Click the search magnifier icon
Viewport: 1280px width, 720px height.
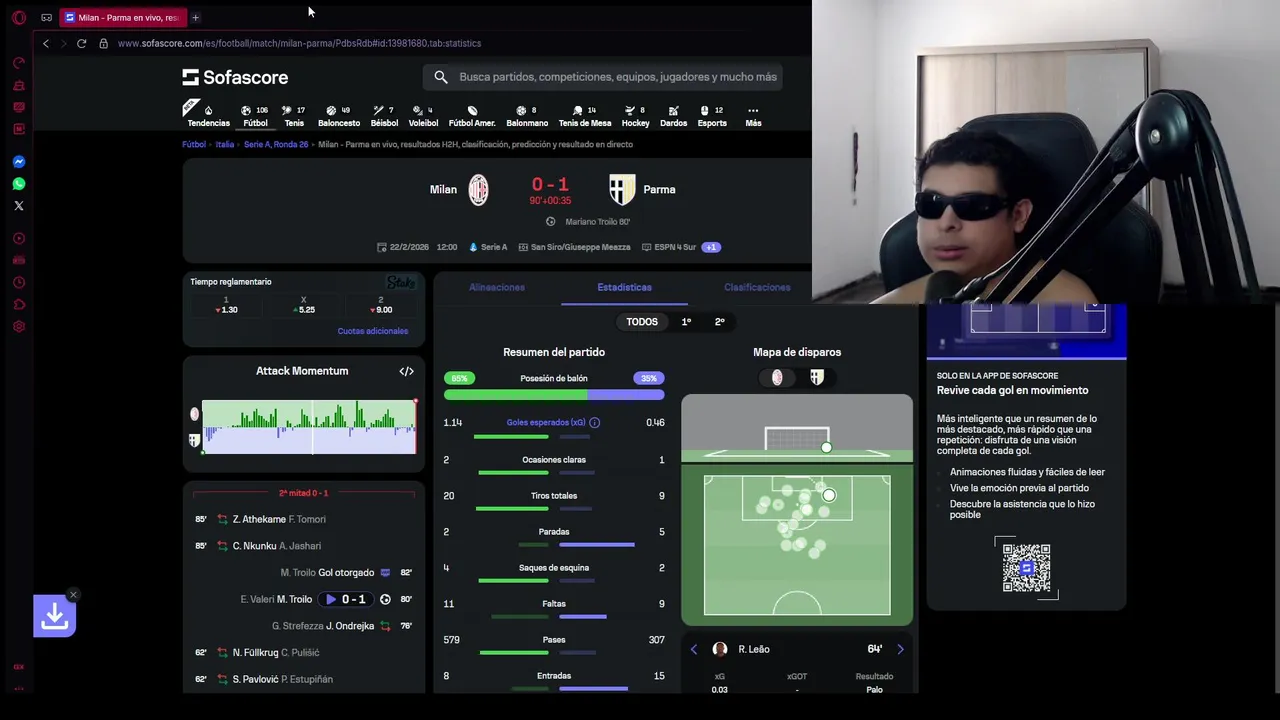click(x=441, y=77)
